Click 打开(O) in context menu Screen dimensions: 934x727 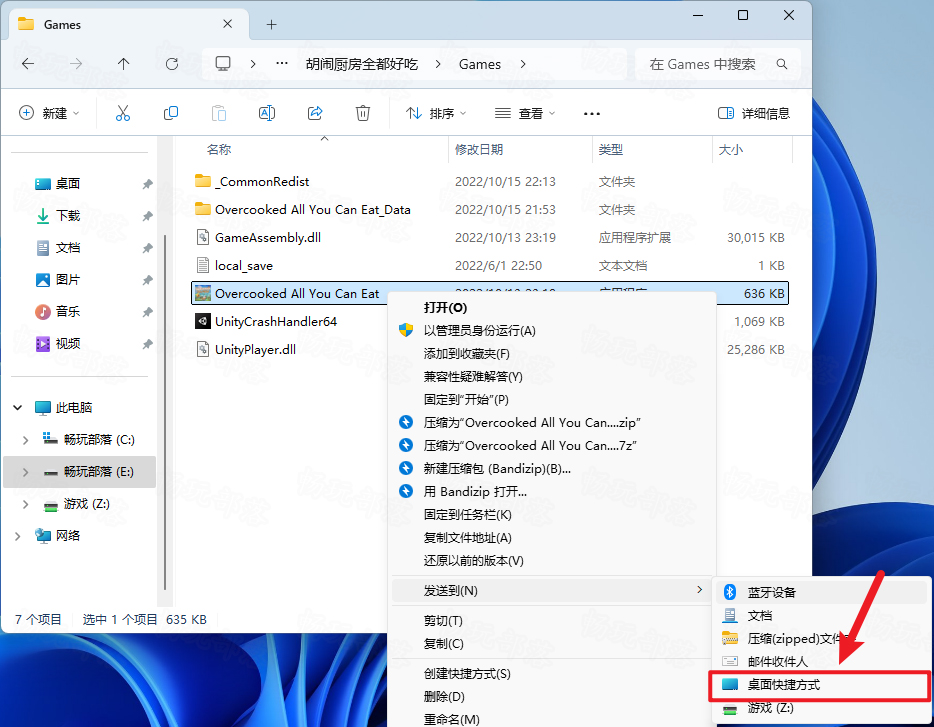tap(552, 307)
